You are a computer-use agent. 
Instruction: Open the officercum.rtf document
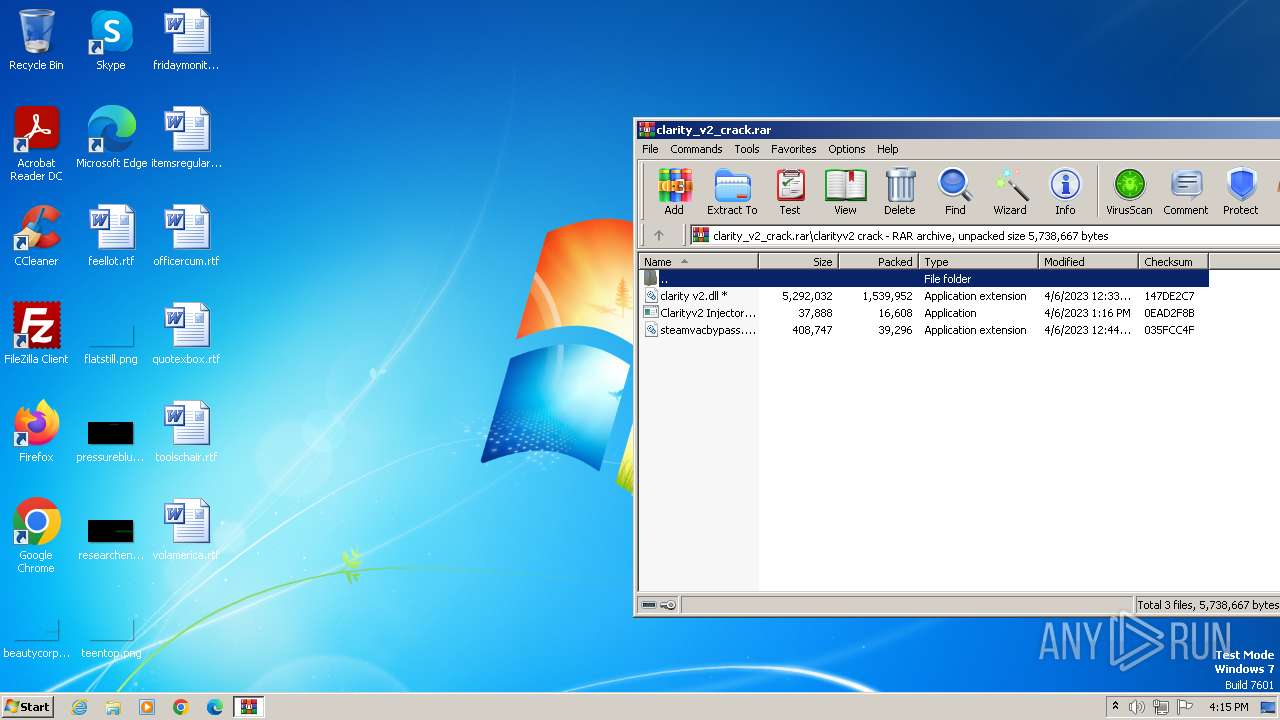point(186,236)
